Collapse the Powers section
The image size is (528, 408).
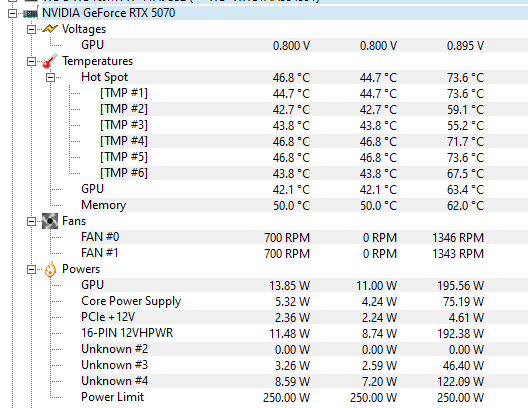[x=31, y=269]
